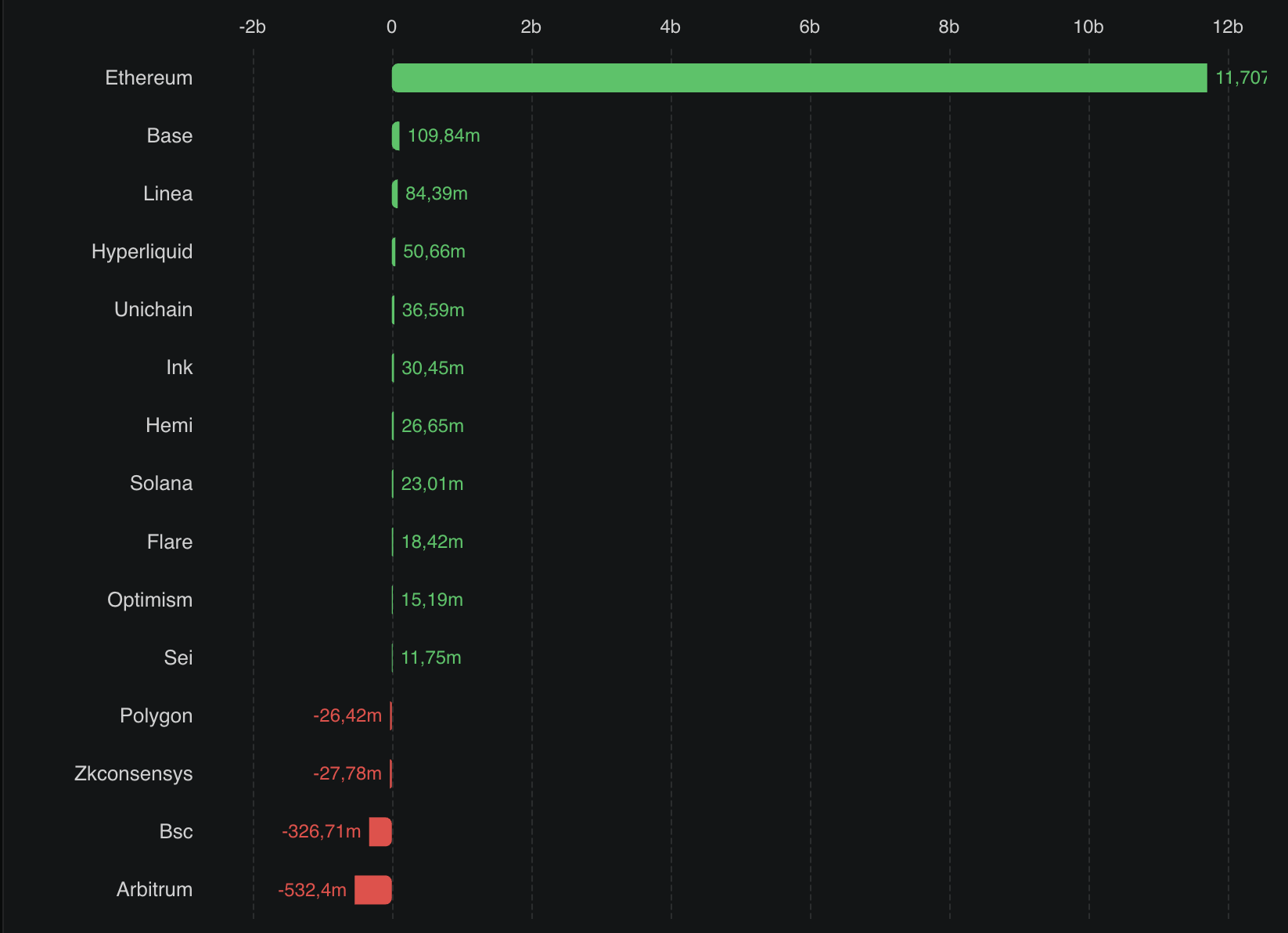Click the 0 axis tick label
The image size is (1288, 933).
[391, 27]
